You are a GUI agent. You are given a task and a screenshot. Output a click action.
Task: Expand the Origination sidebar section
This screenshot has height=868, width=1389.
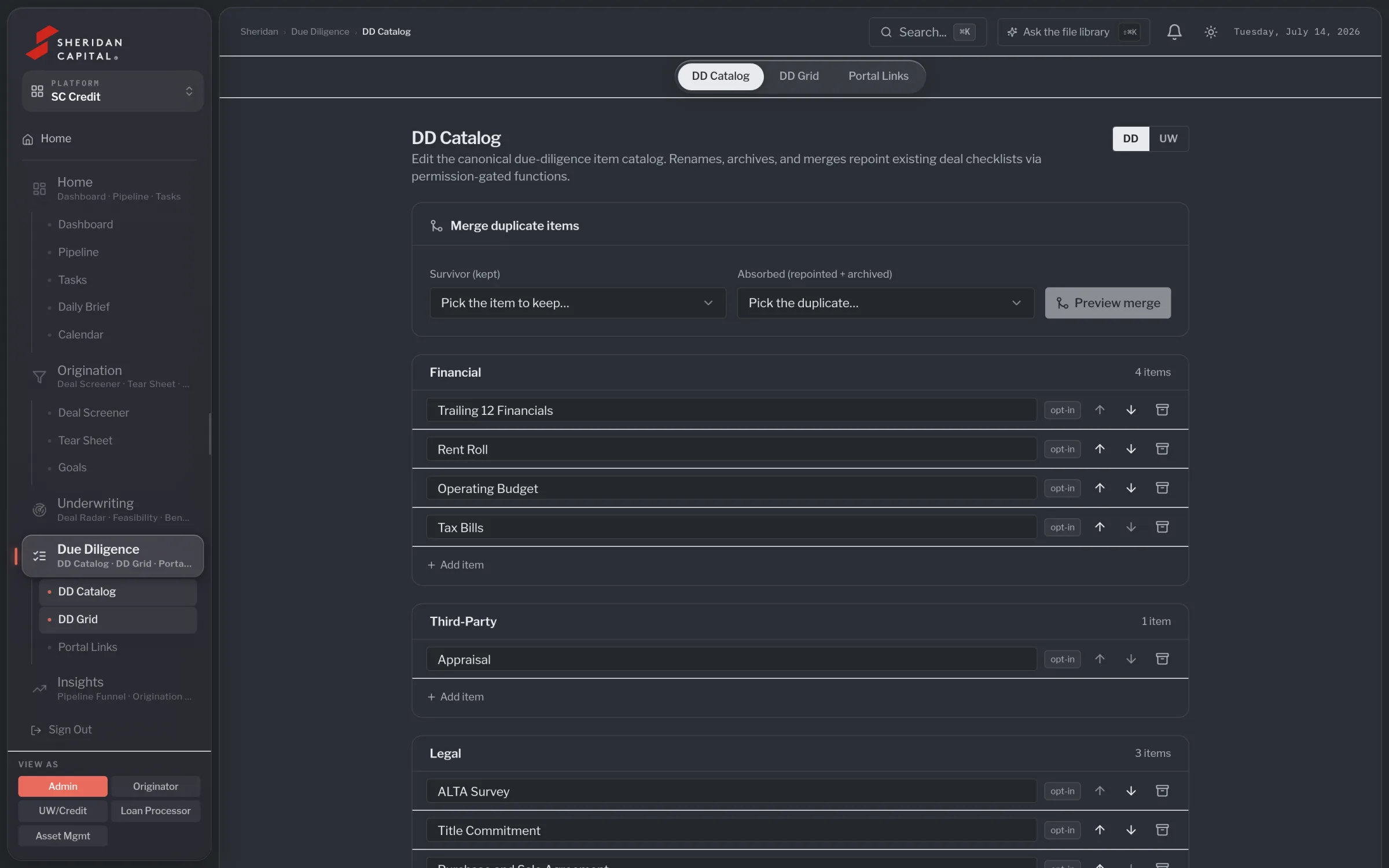click(x=112, y=376)
